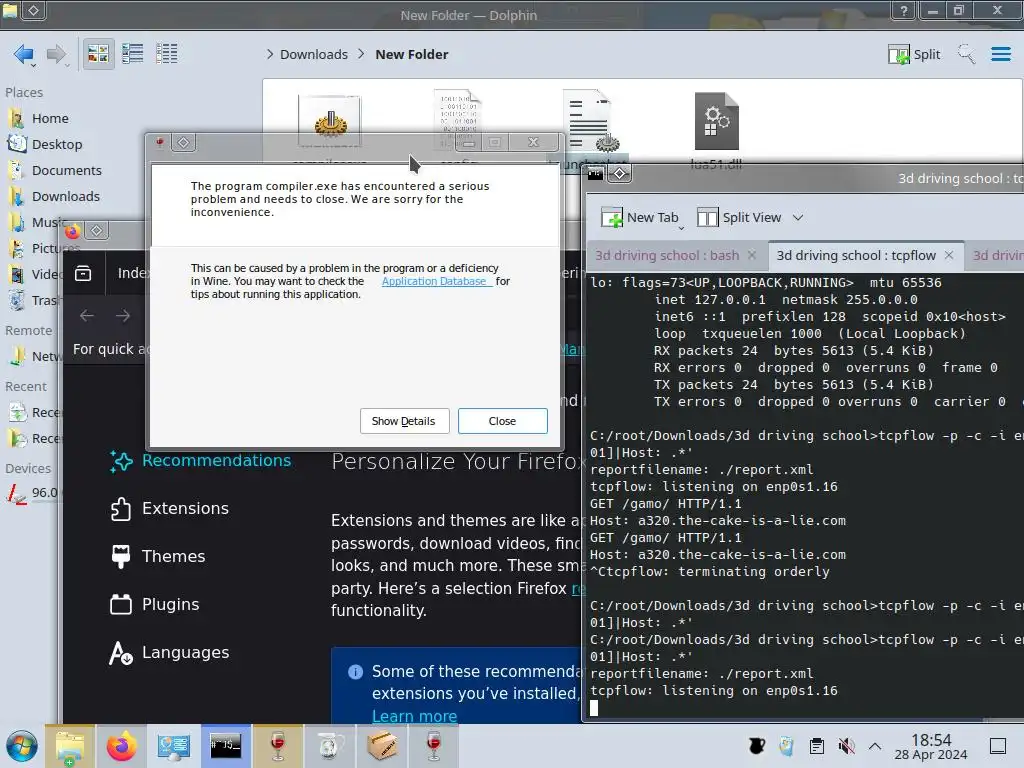Open file manager from taskbar
The height and width of the screenshot is (768, 1024).
point(70,746)
